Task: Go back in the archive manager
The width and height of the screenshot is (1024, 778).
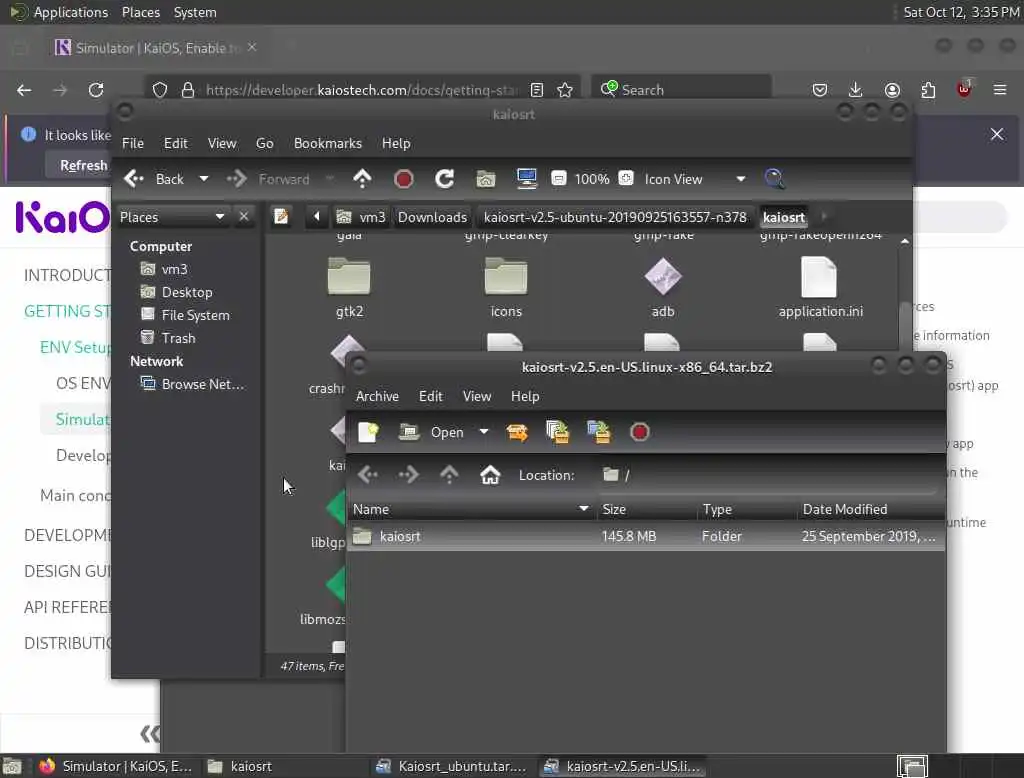Action: pos(368,475)
